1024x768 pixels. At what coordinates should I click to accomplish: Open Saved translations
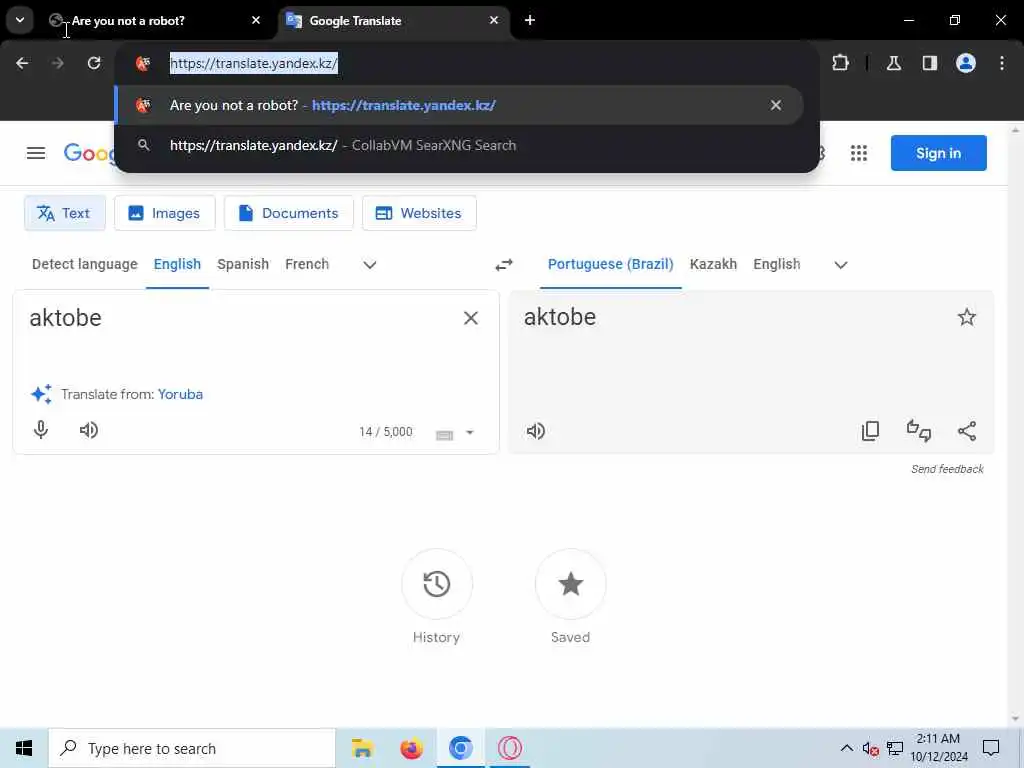[570, 584]
